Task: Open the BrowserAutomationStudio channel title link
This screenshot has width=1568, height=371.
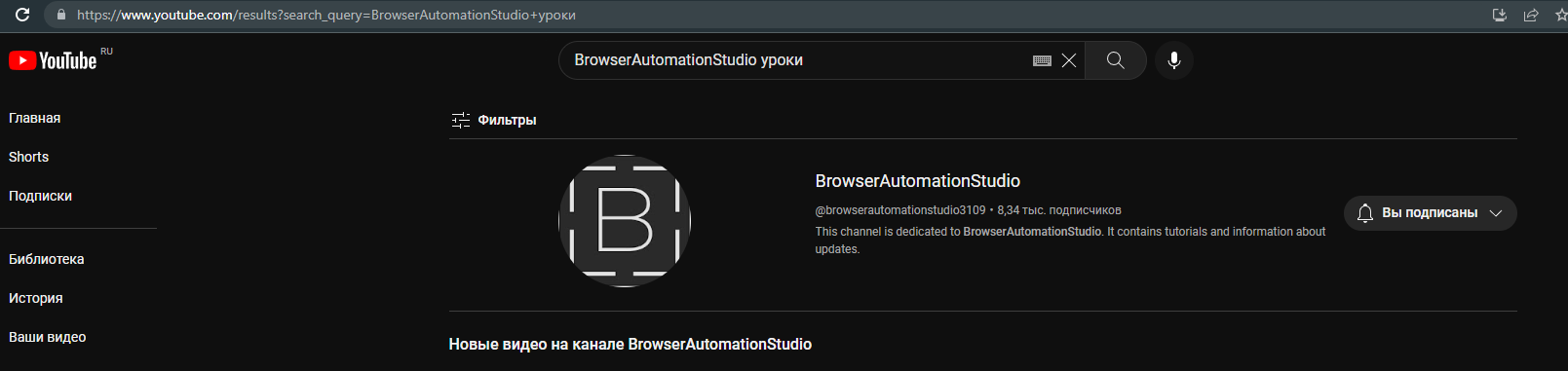Action: (918, 181)
